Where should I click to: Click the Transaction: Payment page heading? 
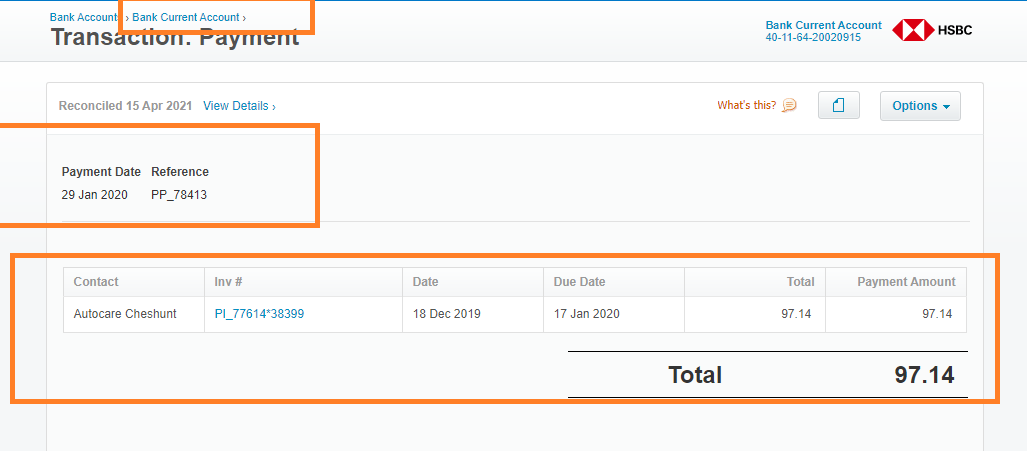click(175, 38)
